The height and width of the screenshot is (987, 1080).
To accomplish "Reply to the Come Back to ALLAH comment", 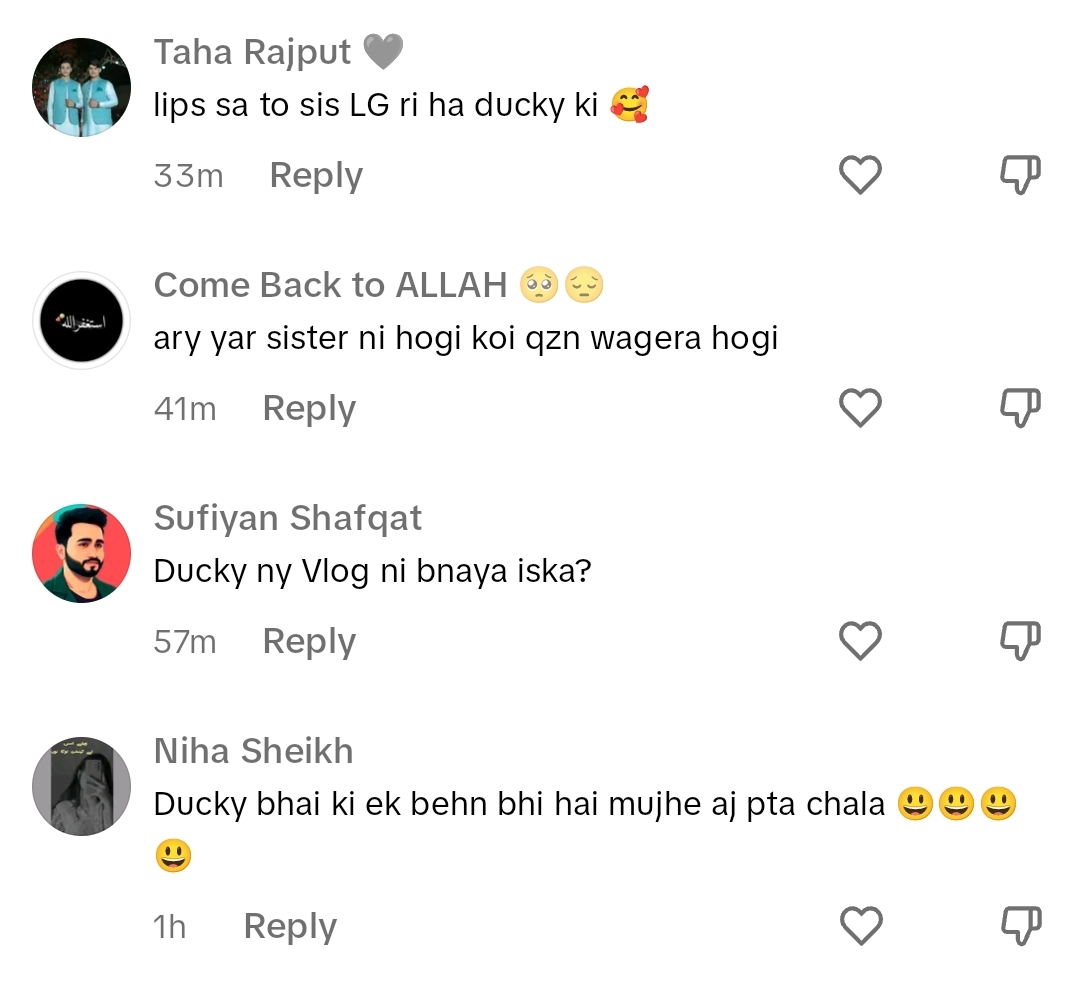I will click(x=308, y=408).
